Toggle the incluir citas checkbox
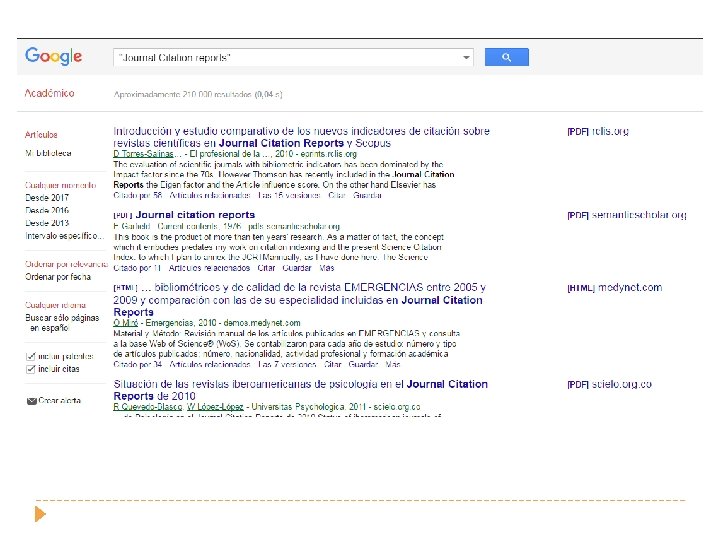Image resolution: width=720 pixels, height=540 pixels. [x=31, y=369]
